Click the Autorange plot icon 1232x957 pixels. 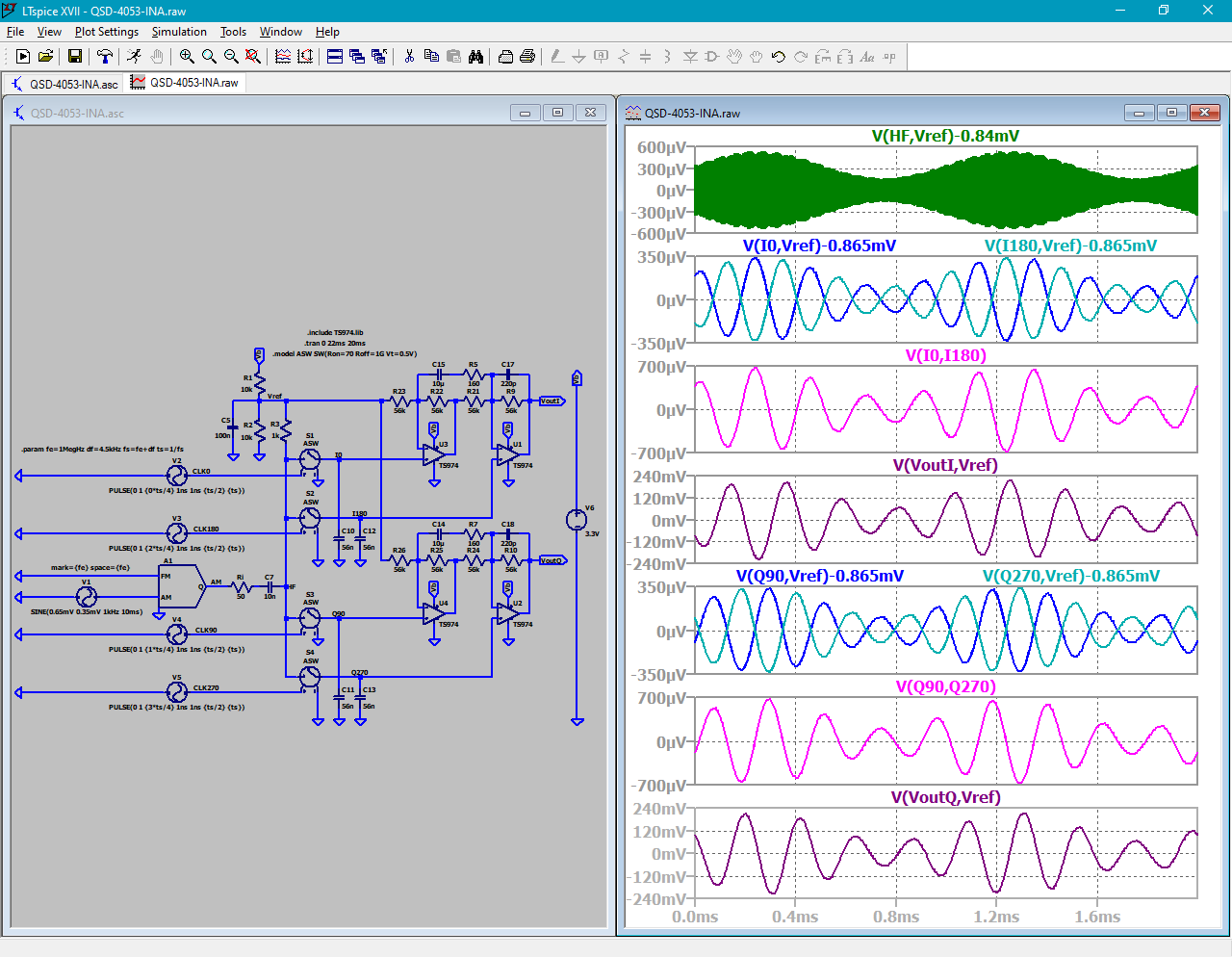305,57
